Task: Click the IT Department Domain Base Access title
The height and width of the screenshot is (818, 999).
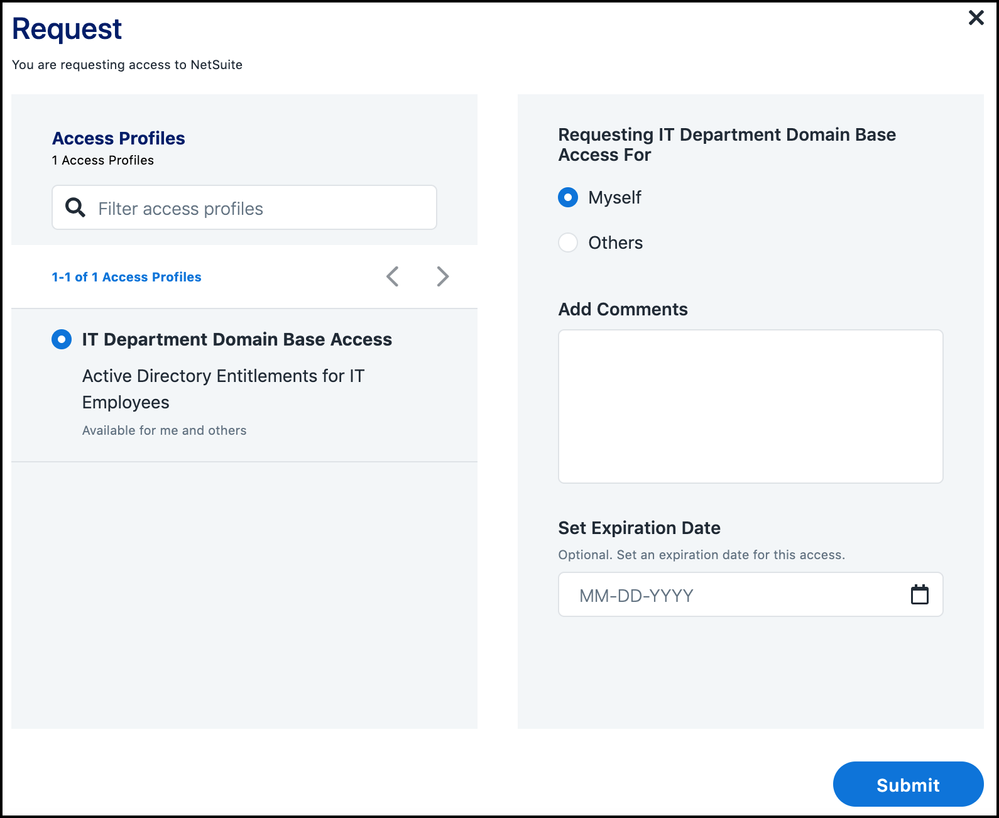Action: 237,340
